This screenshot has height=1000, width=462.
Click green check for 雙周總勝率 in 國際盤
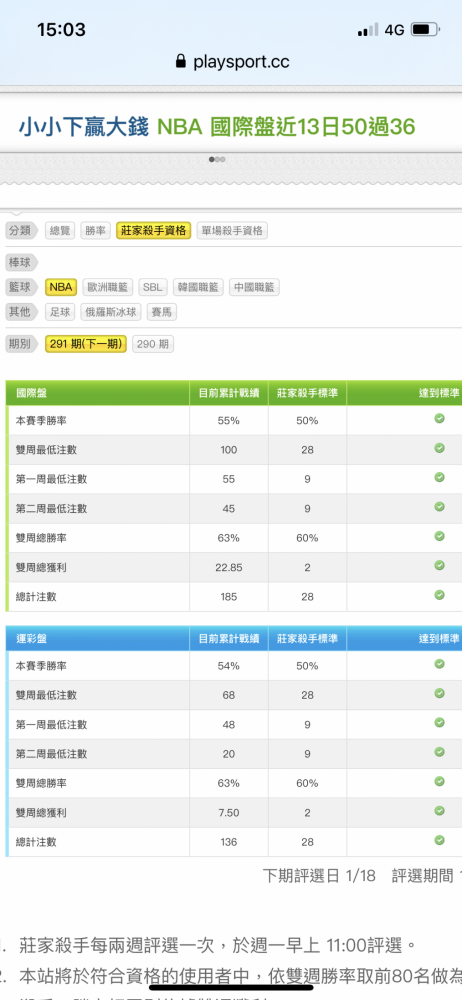439,536
